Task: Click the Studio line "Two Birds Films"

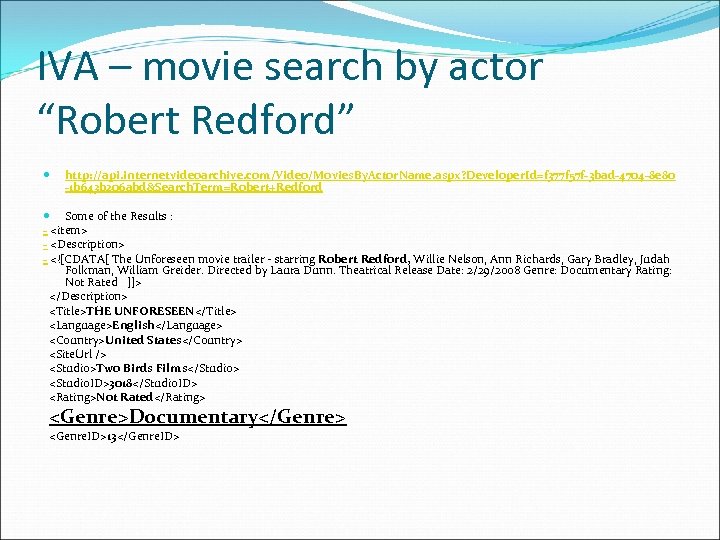Action: (x=144, y=368)
